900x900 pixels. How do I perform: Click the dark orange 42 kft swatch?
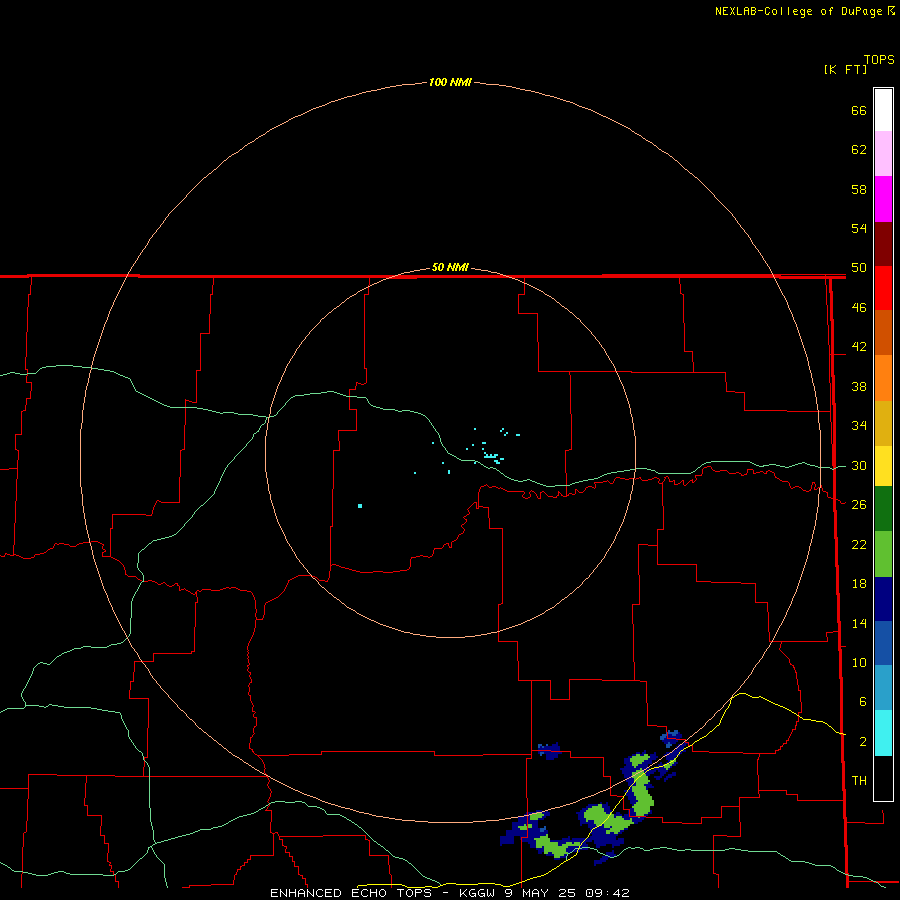pyautogui.click(x=883, y=332)
